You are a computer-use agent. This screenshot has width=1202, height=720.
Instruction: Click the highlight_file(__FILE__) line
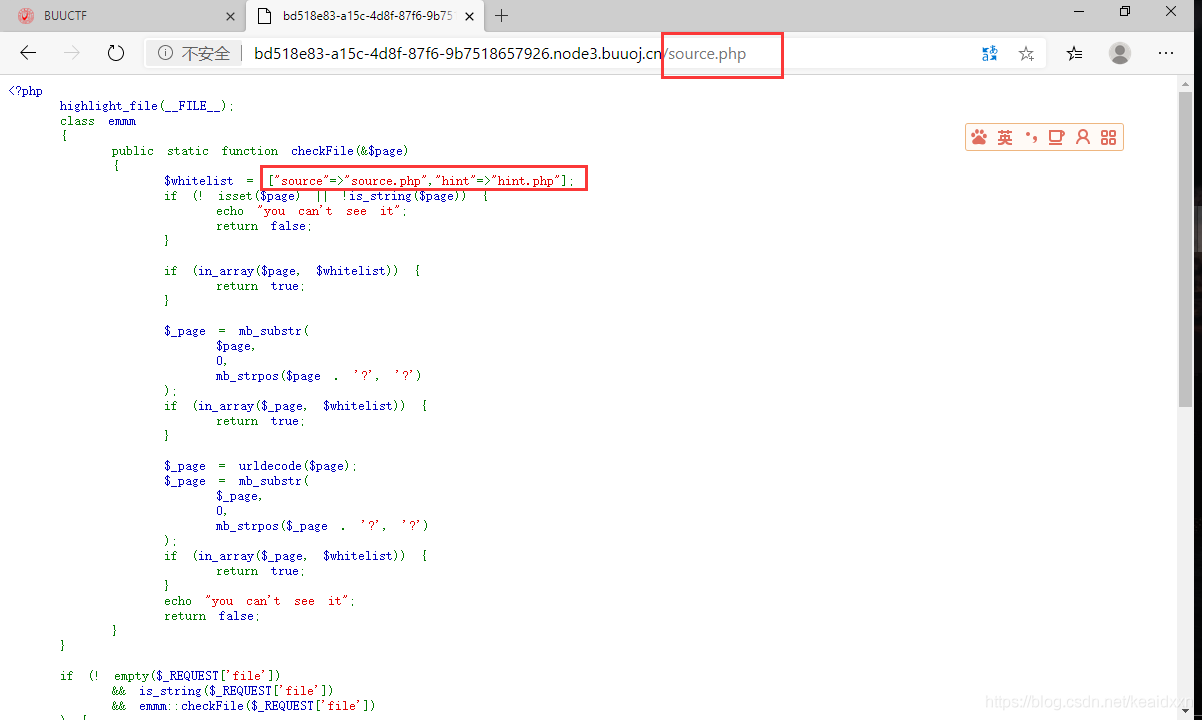point(147,106)
